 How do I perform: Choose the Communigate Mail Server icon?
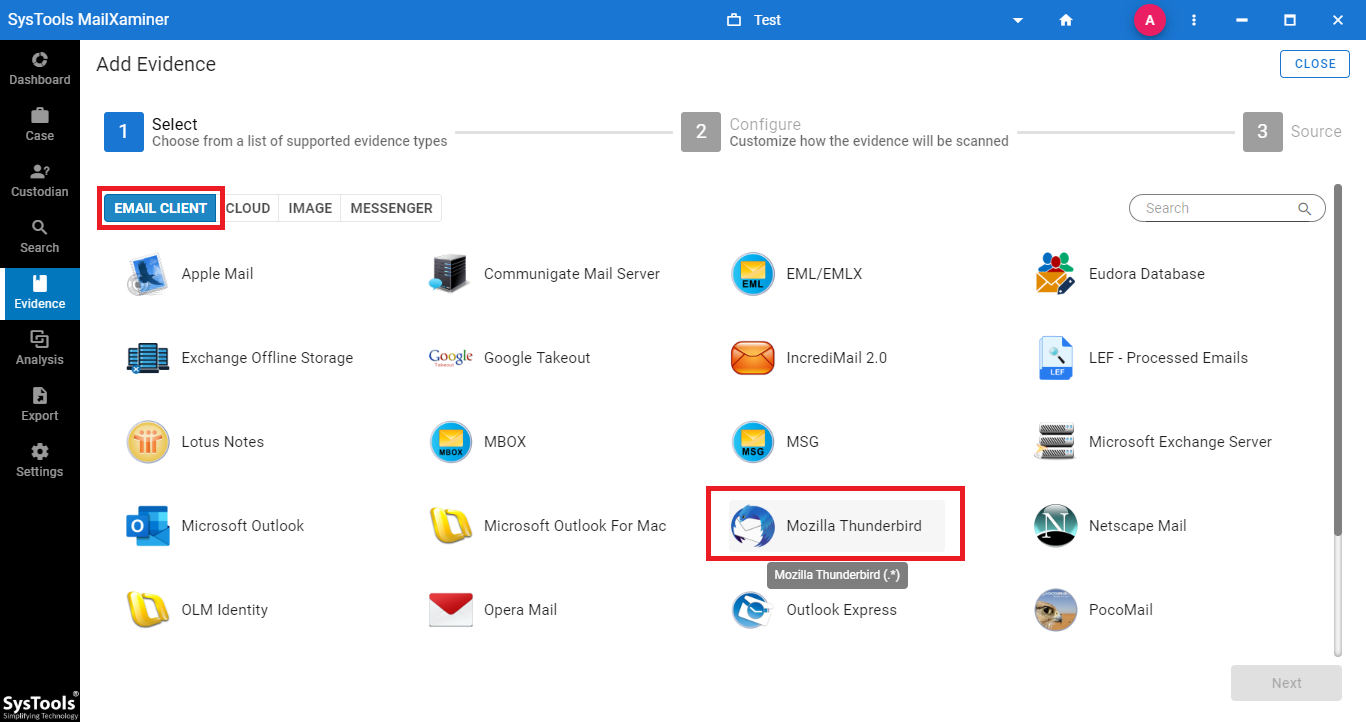(450, 274)
